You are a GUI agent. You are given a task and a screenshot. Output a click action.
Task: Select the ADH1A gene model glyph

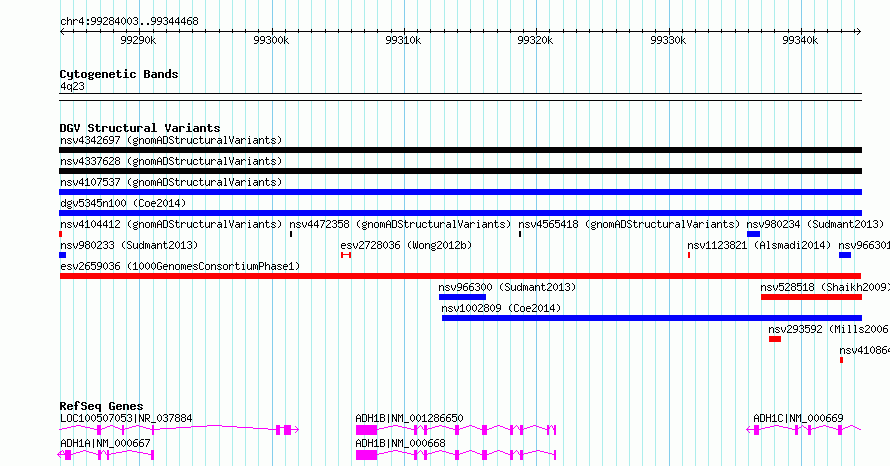106,455
